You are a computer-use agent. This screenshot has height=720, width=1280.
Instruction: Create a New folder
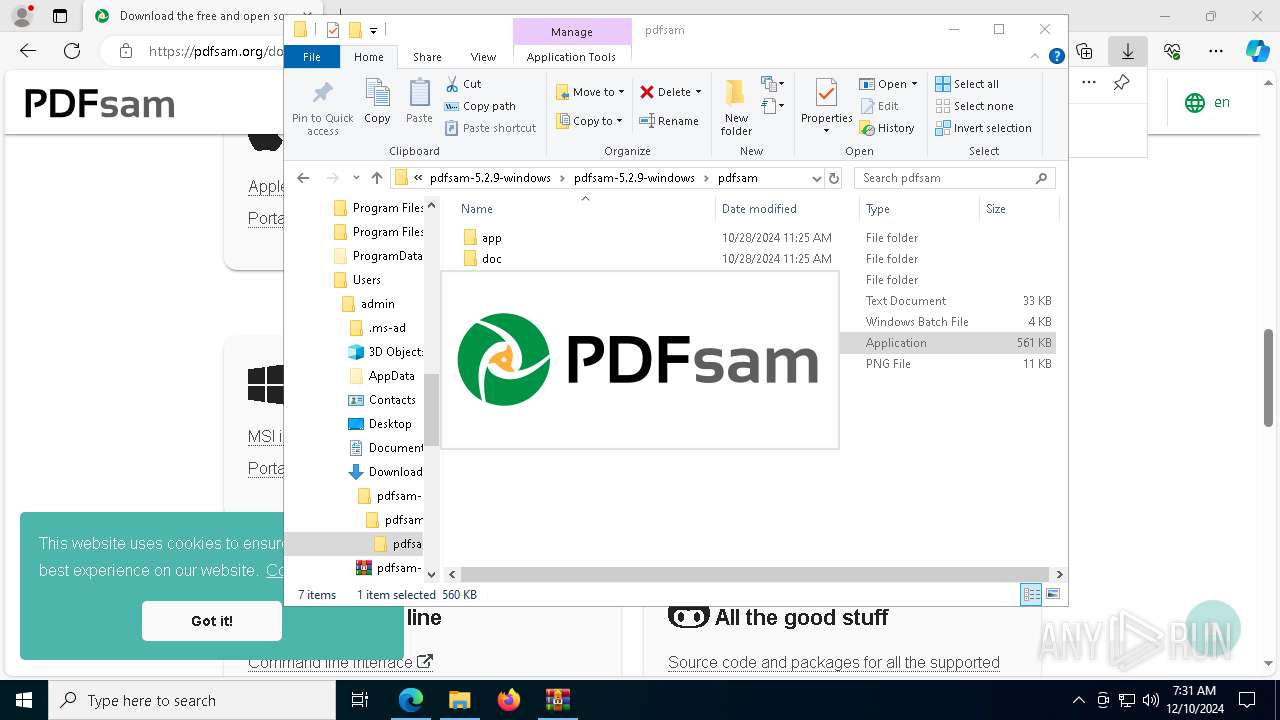[736, 107]
